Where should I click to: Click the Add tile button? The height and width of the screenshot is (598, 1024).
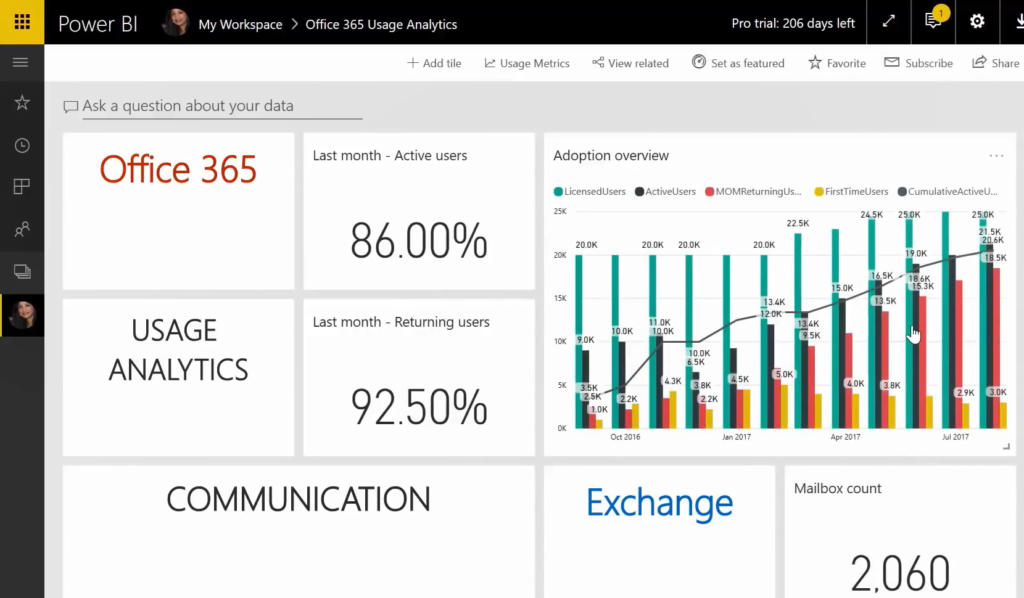434,63
